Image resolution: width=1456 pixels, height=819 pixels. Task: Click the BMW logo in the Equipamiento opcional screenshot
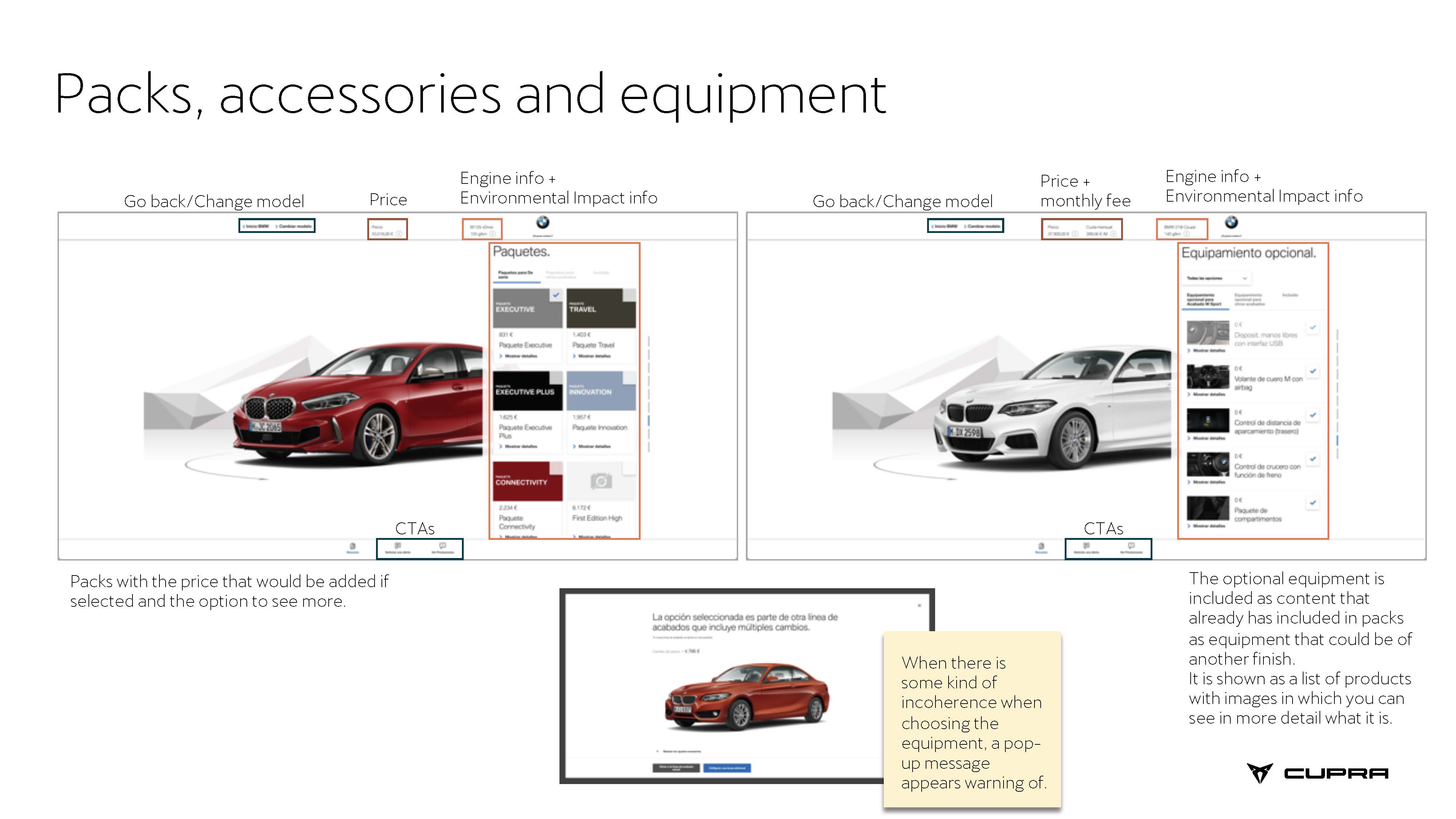tap(1231, 222)
